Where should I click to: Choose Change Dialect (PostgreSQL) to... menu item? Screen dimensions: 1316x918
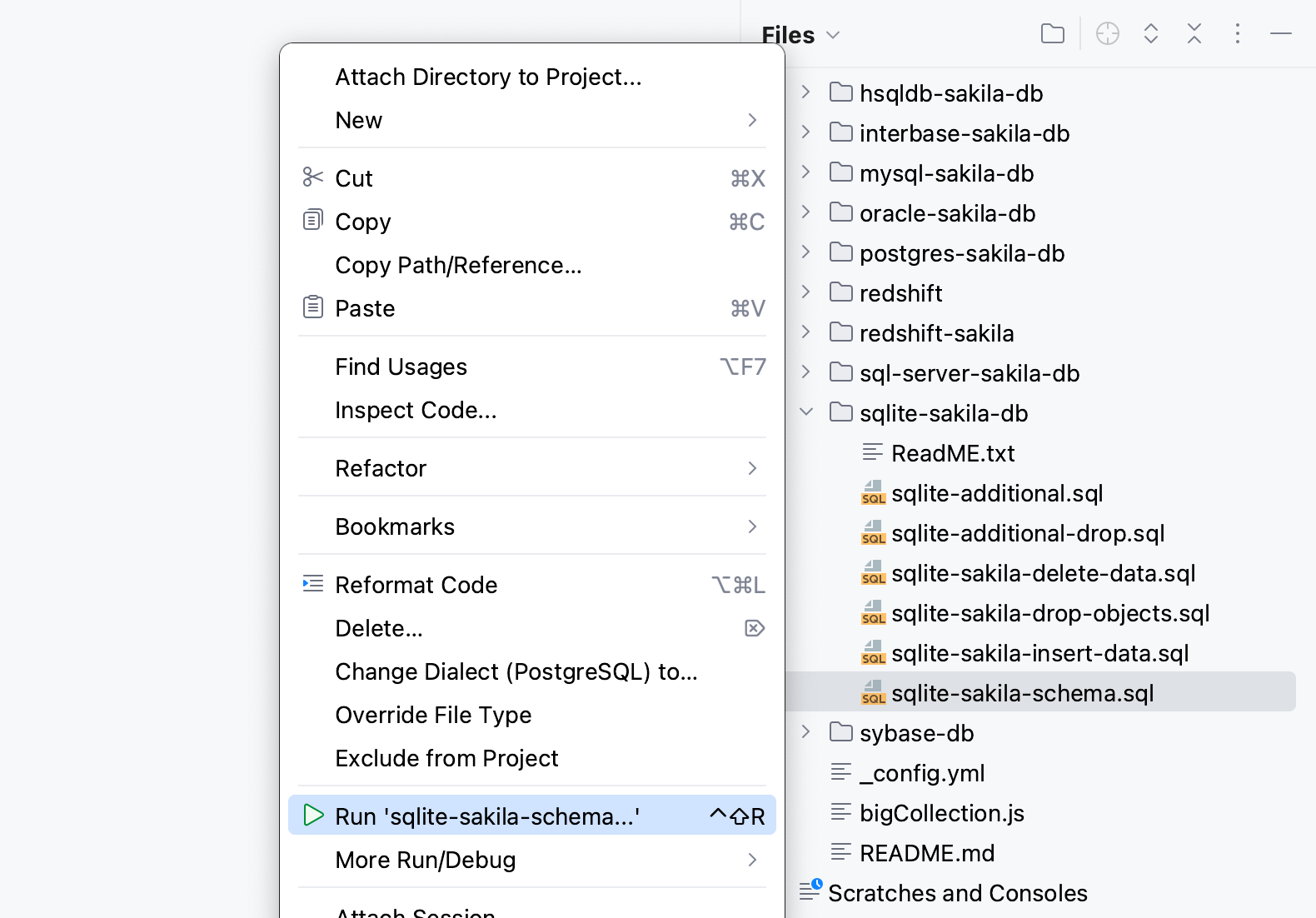(516, 671)
